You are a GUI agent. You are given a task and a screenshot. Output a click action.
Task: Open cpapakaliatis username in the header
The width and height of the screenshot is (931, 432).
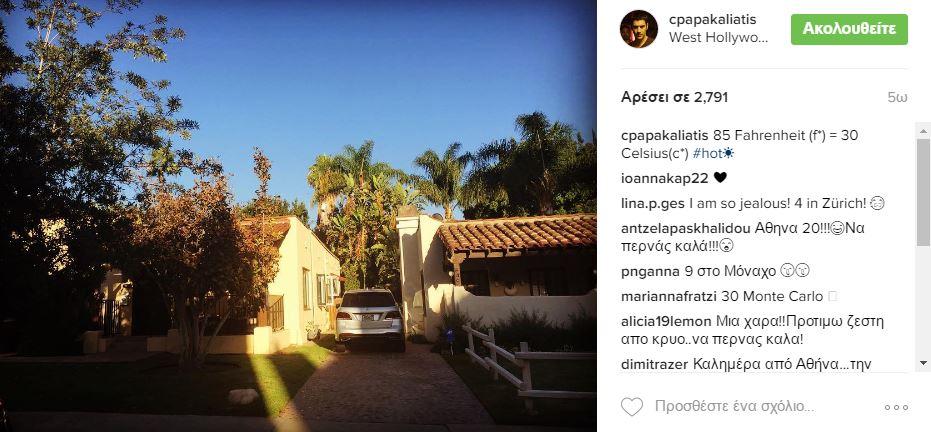click(712, 20)
